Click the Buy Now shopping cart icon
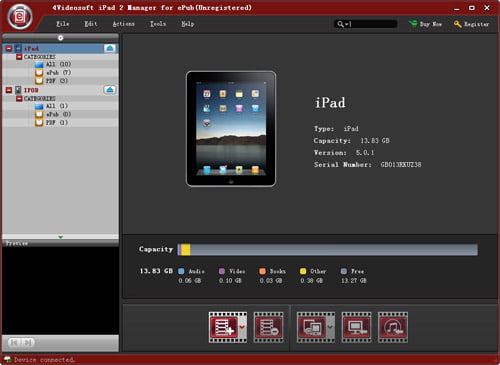Viewport: 500px width, 365px height. click(x=413, y=23)
